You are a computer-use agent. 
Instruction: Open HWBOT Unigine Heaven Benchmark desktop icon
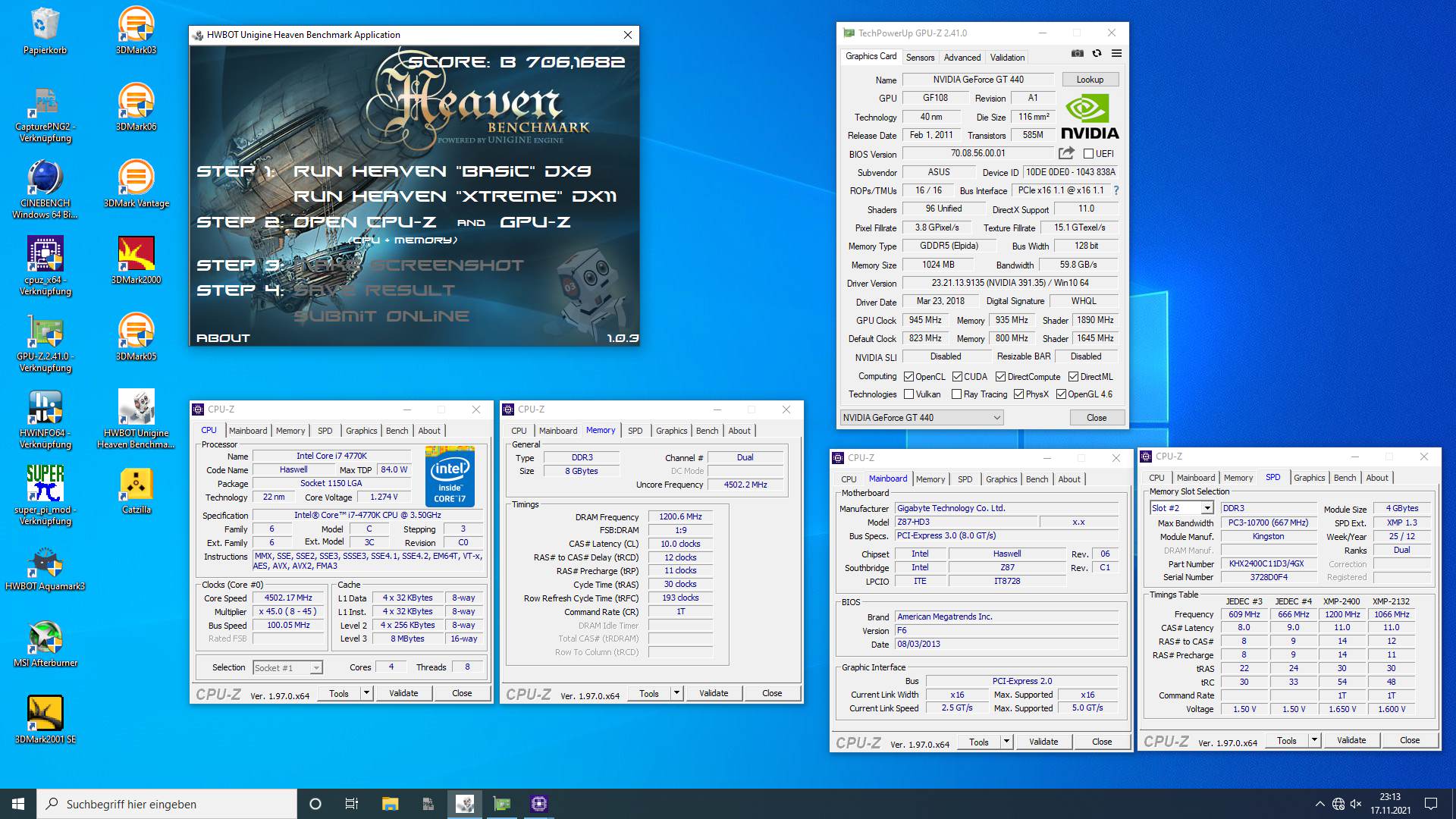tap(136, 419)
